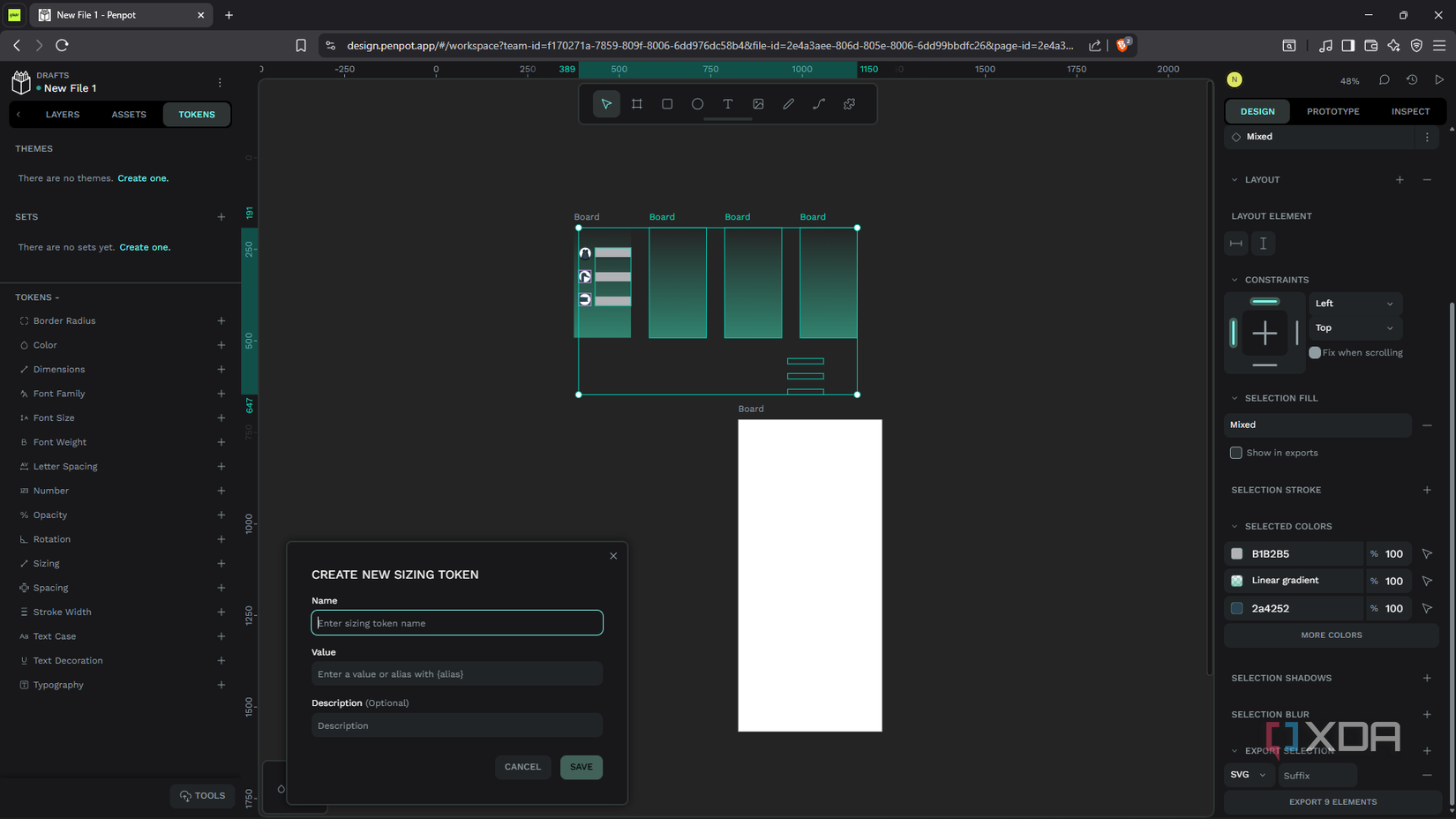Viewport: 1456px width, 819px height.
Task: Add a layout to the selection
Action: [1400, 180]
